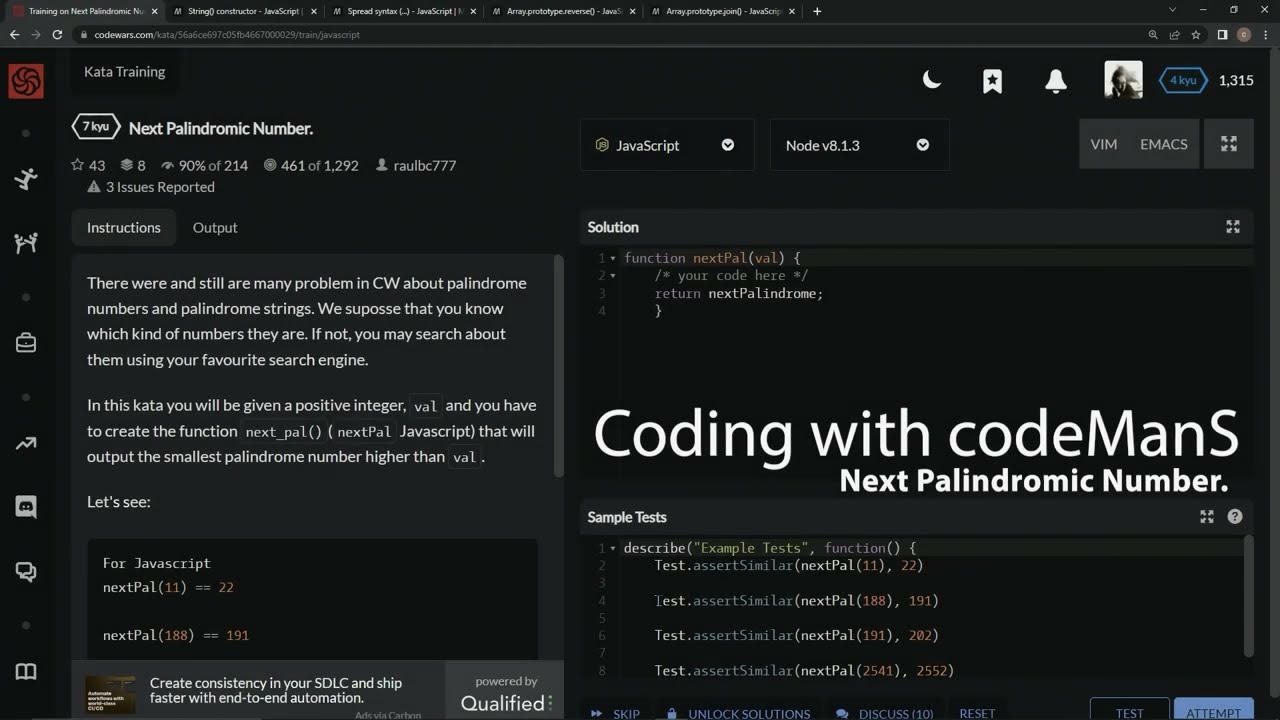Open a new browser tab
Image resolution: width=1280 pixels, height=720 pixels.
[817, 11]
